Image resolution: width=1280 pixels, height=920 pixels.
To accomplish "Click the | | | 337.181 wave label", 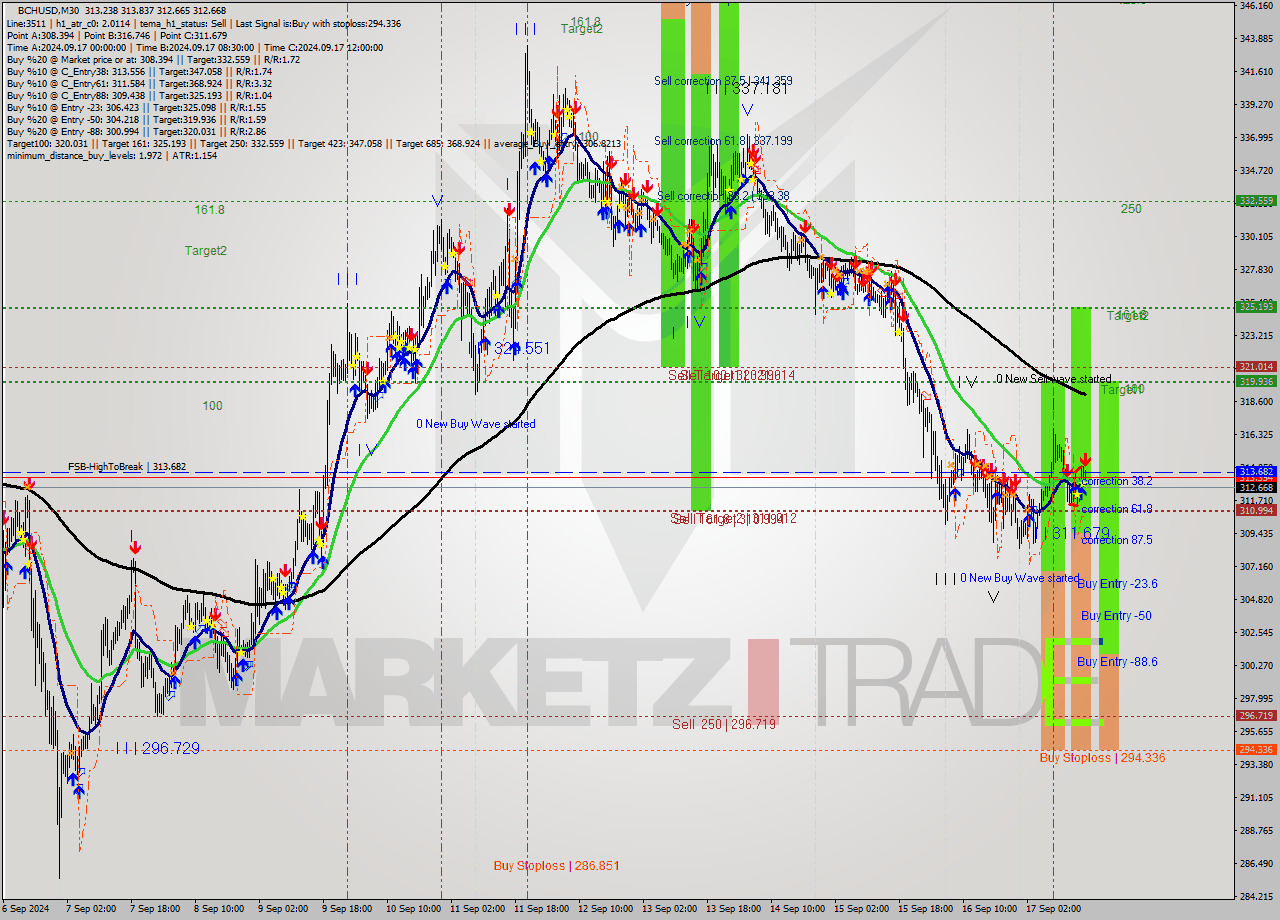I will click(749, 90).
